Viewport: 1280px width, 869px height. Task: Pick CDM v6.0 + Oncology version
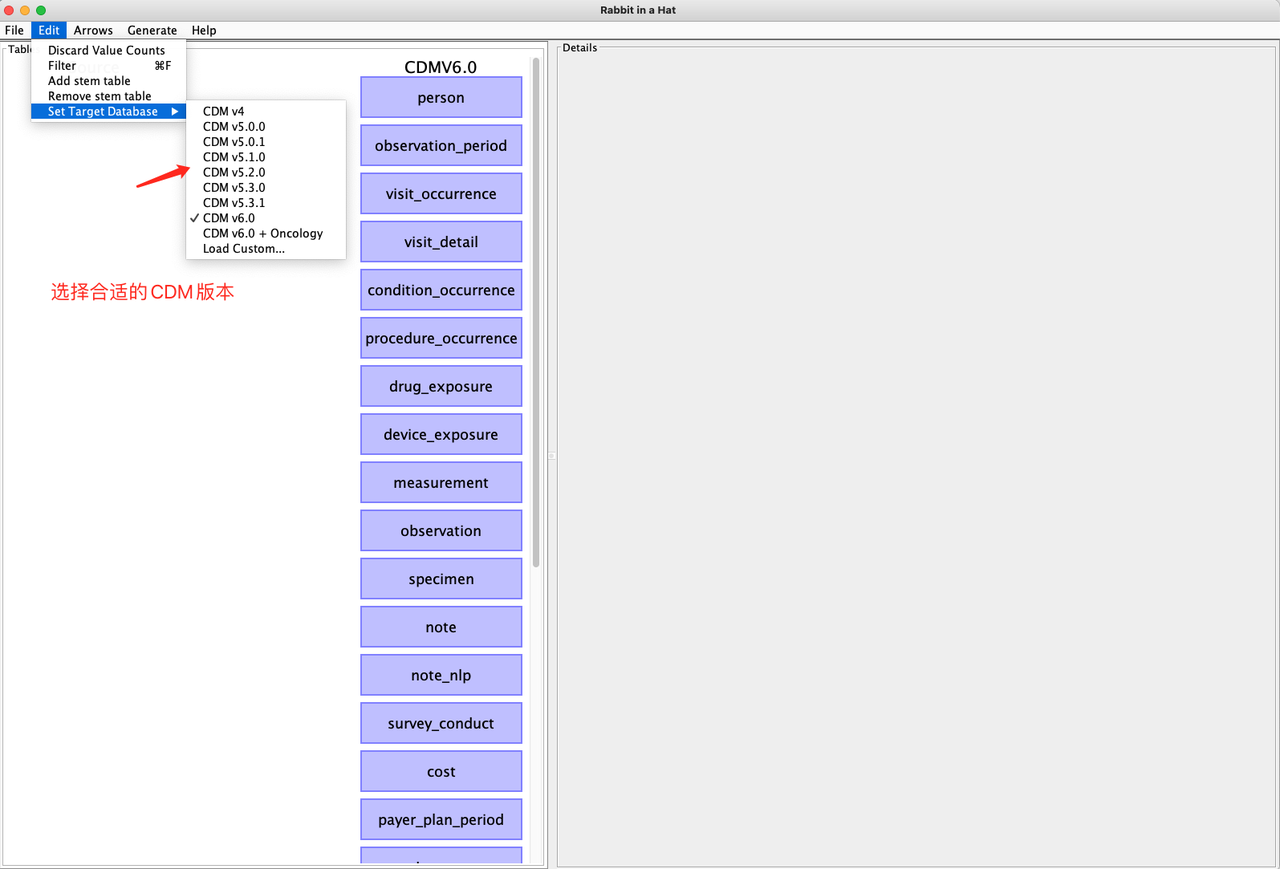coord(262,232)
